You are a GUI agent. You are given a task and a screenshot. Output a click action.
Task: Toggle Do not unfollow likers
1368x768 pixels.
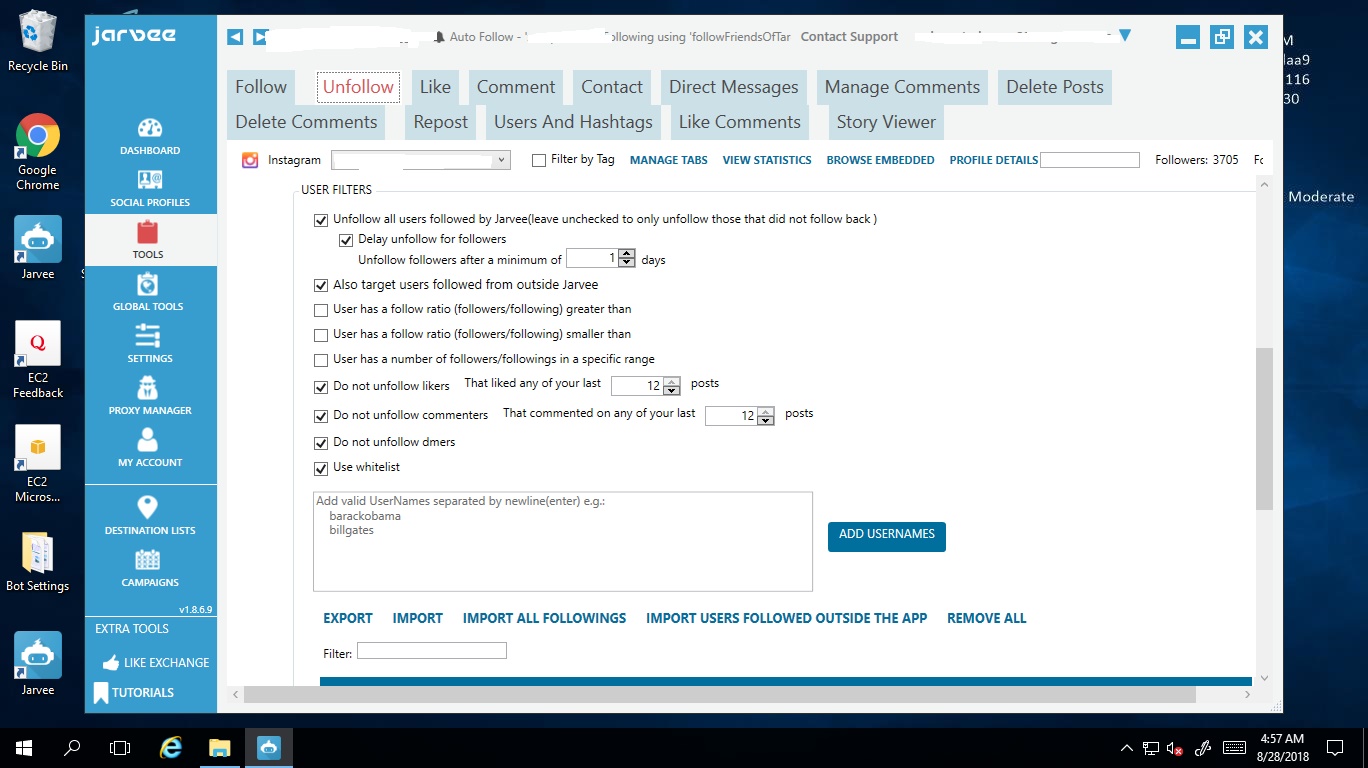pos(321,387)
